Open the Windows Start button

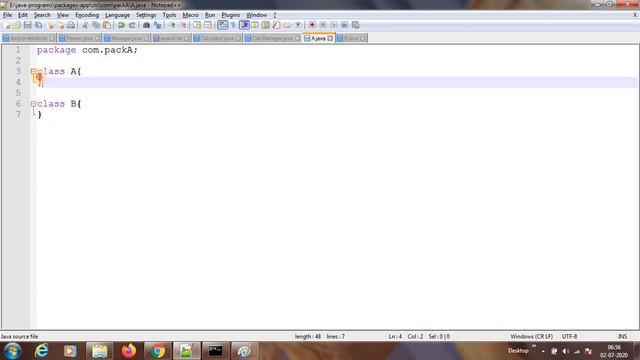click(x=12, y=351)
